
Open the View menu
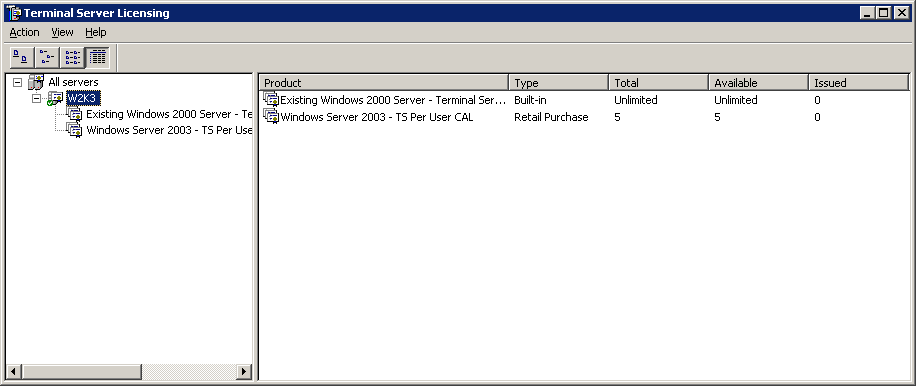pyautogui.click(x=63, y=32)
